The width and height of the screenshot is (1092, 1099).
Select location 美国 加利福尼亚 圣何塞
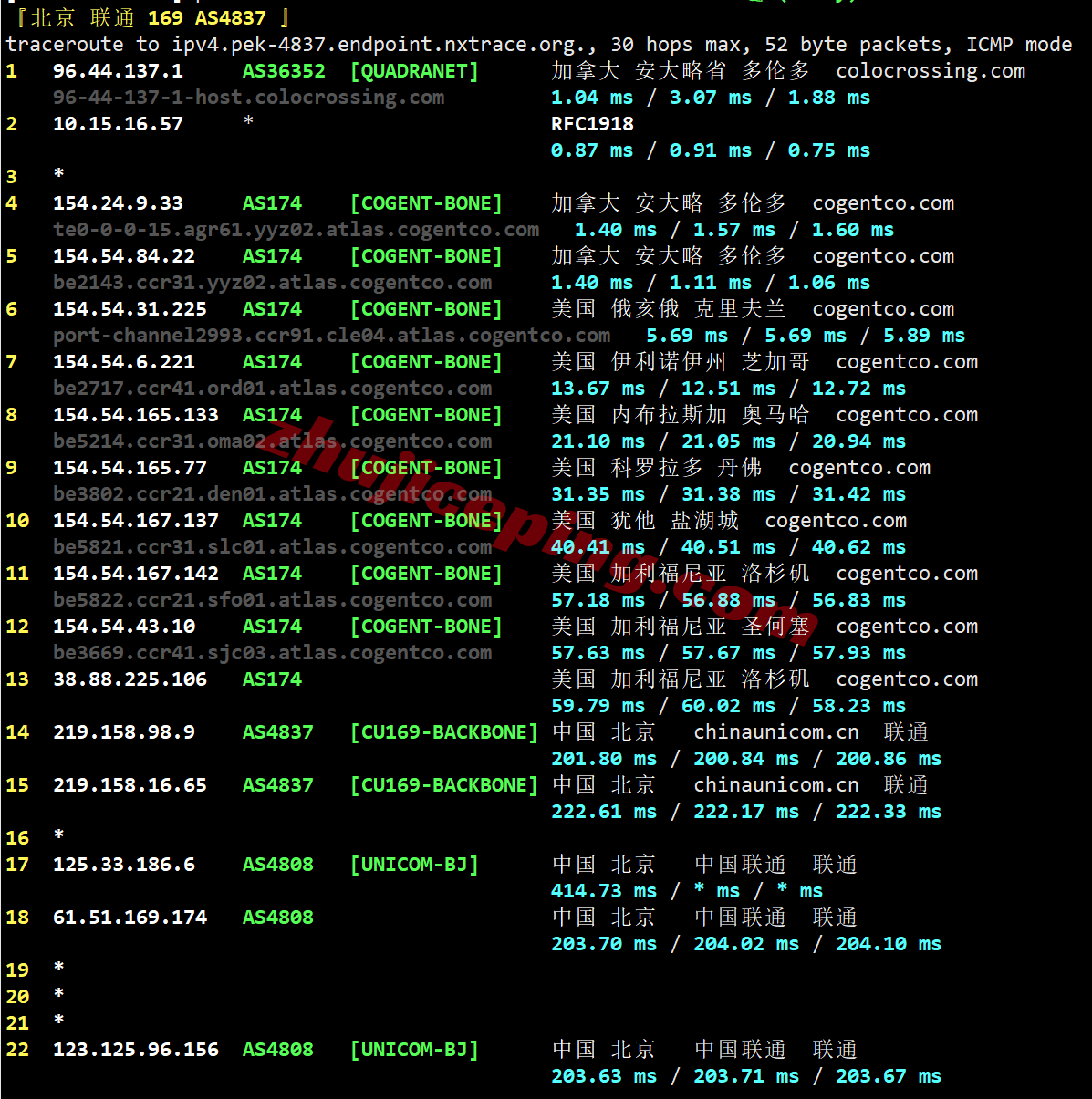pos(680,627)
